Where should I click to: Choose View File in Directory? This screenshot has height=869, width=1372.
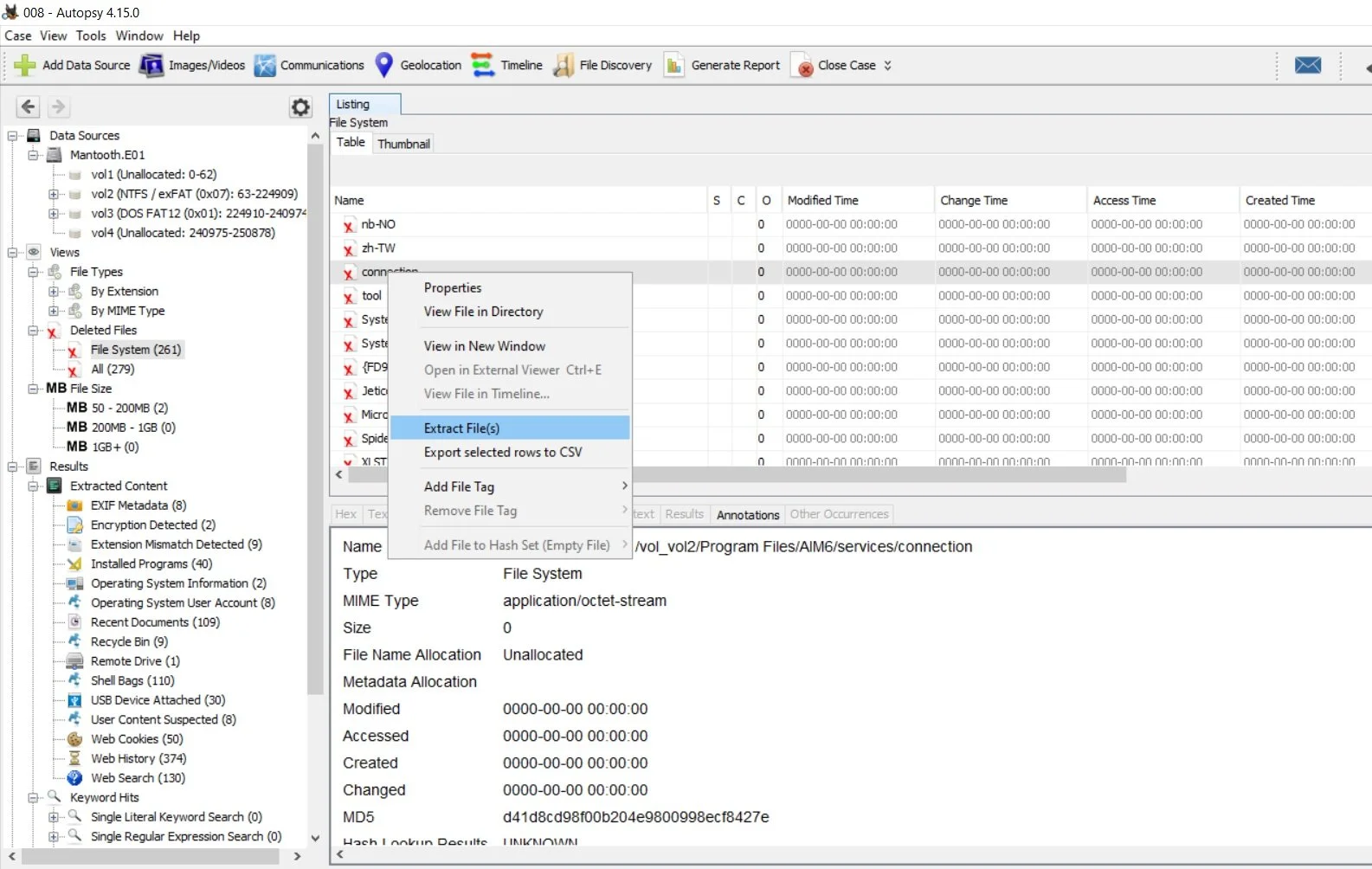(510, 312)
